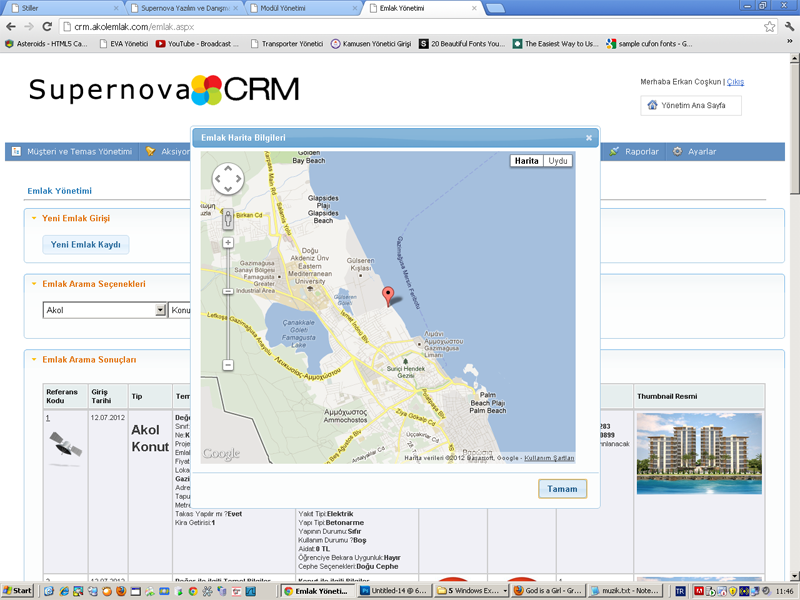Open the Asteroids - HTML5 bookmark
Screen dimensions: 800x600
click(46, 44)
